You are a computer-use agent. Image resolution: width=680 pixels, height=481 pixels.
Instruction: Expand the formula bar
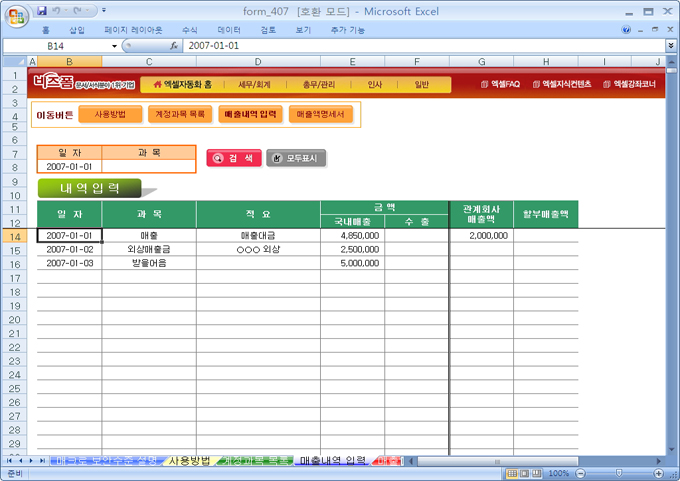click(670, 46)
